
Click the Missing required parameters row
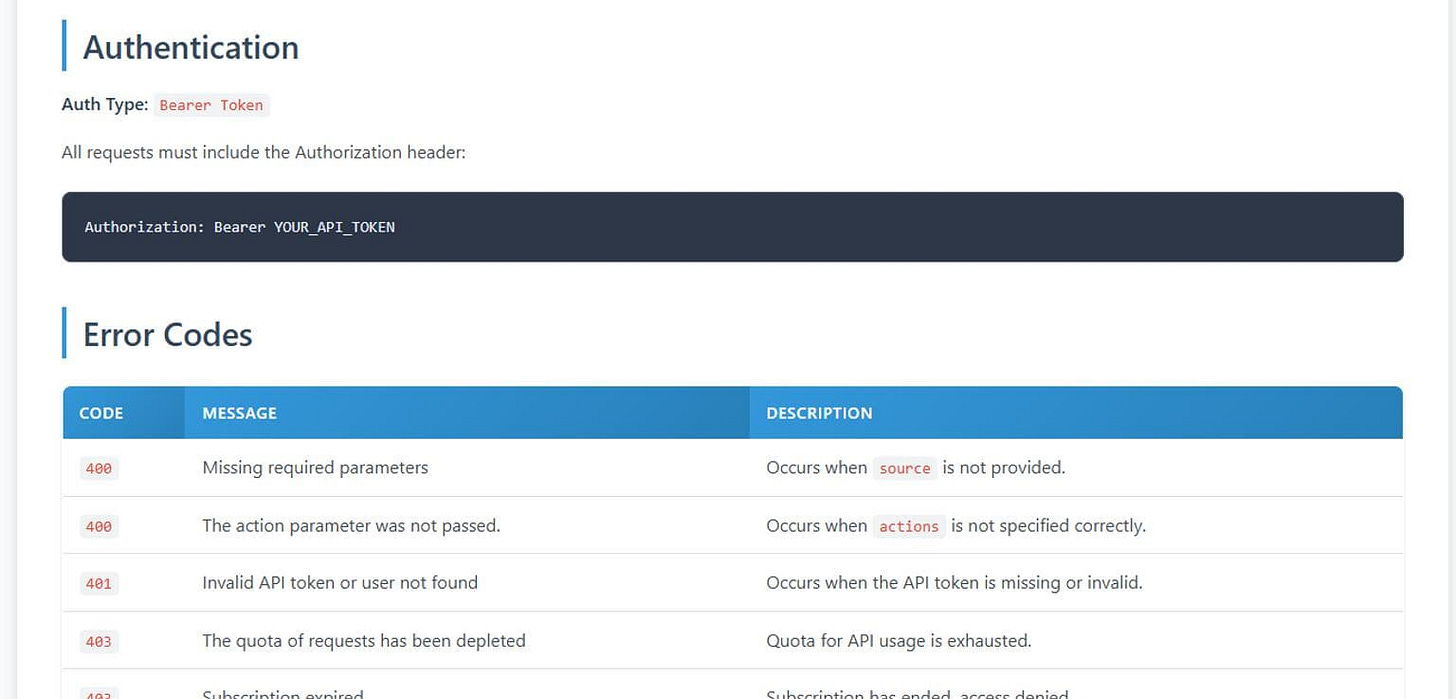[x=314, y=468]
